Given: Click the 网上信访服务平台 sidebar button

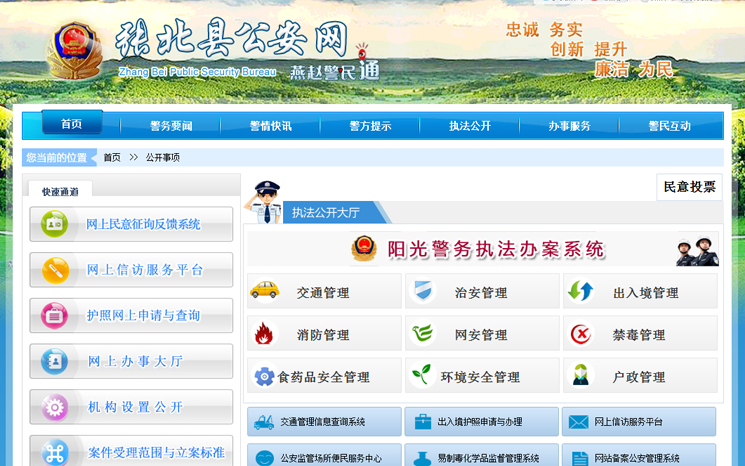Looking at the screenshot, I should point(131,270).
